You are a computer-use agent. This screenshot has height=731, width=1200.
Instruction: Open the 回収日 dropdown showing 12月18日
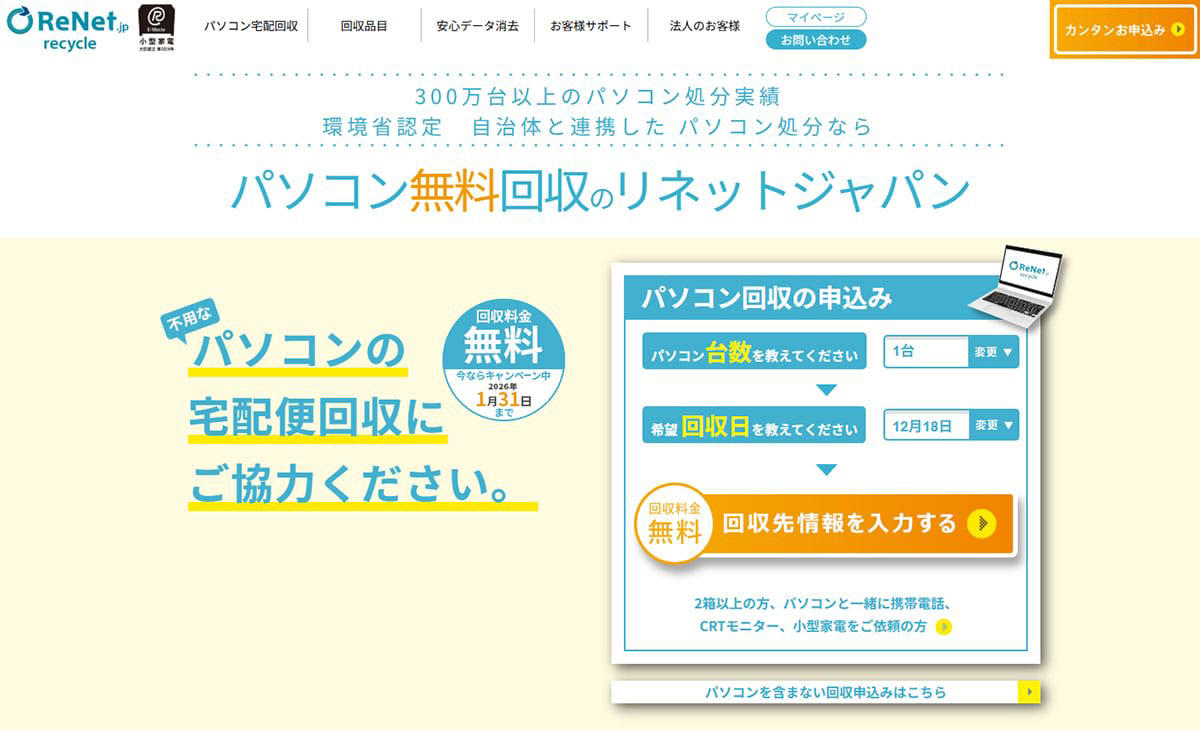(x=951, y=425)
